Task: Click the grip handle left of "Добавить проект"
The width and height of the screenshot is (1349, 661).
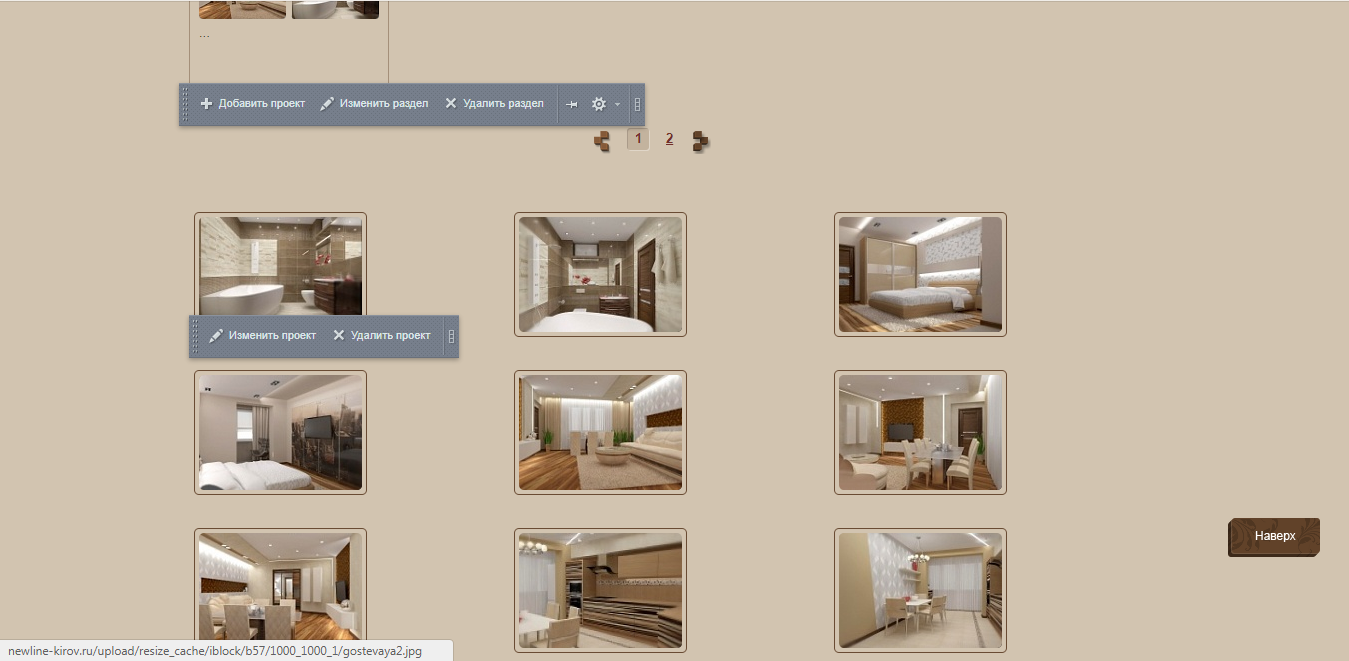Action: tap(185, 104)
